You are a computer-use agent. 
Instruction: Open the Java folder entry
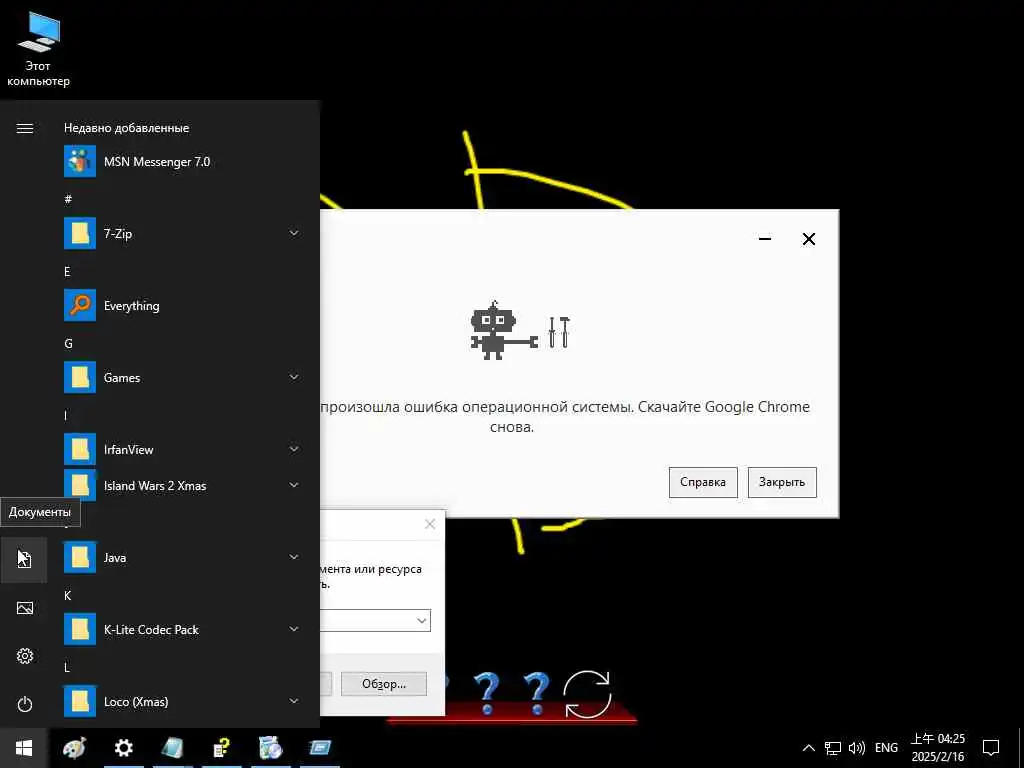point(182,557)
